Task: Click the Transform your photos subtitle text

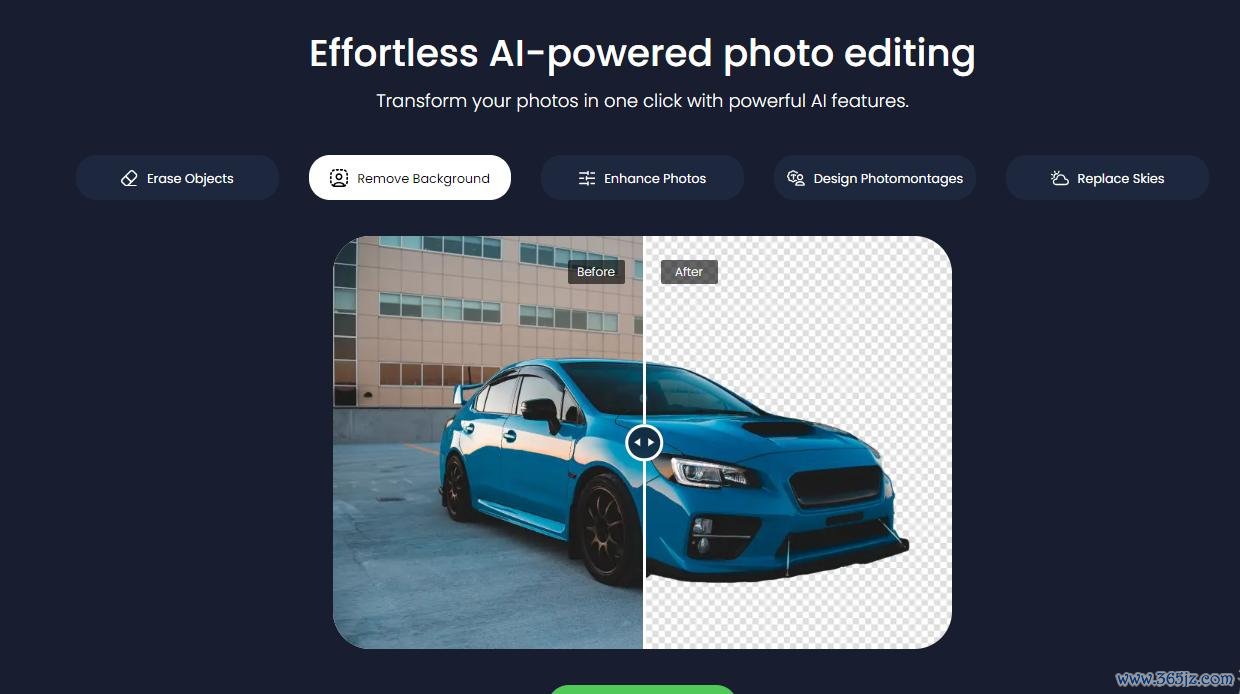Action: click(642, 101)
